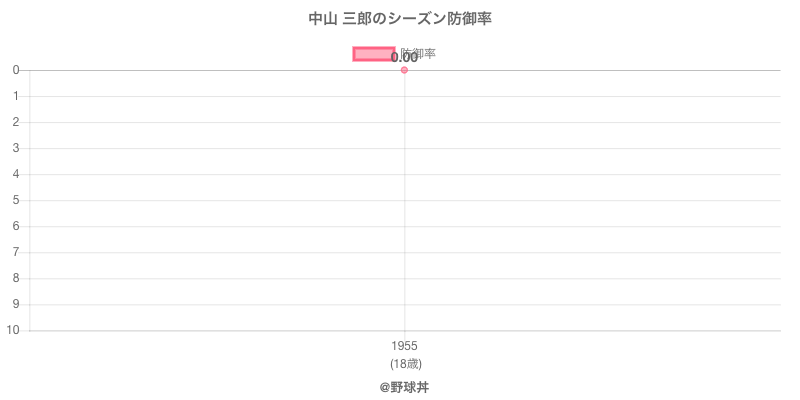The height and width of the screenshot is (400, 800).
Task: Click y-axis label 4
Action: click(16, 174)
